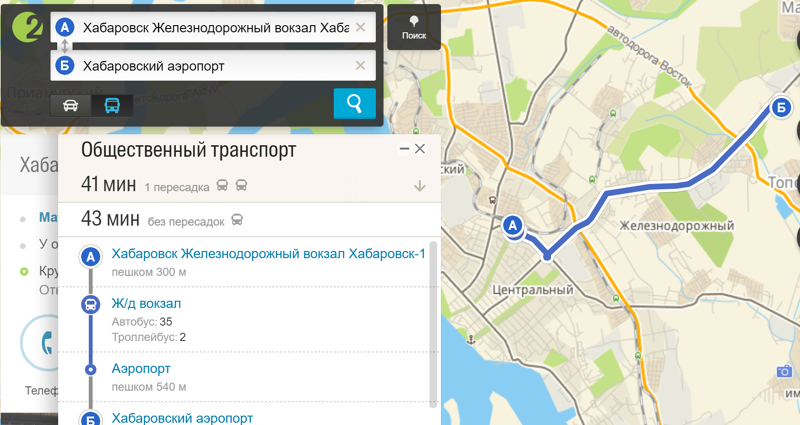Click the Аэропорт stop link
This screenshot has width=800, height=425.
click(x=141, y=369)
